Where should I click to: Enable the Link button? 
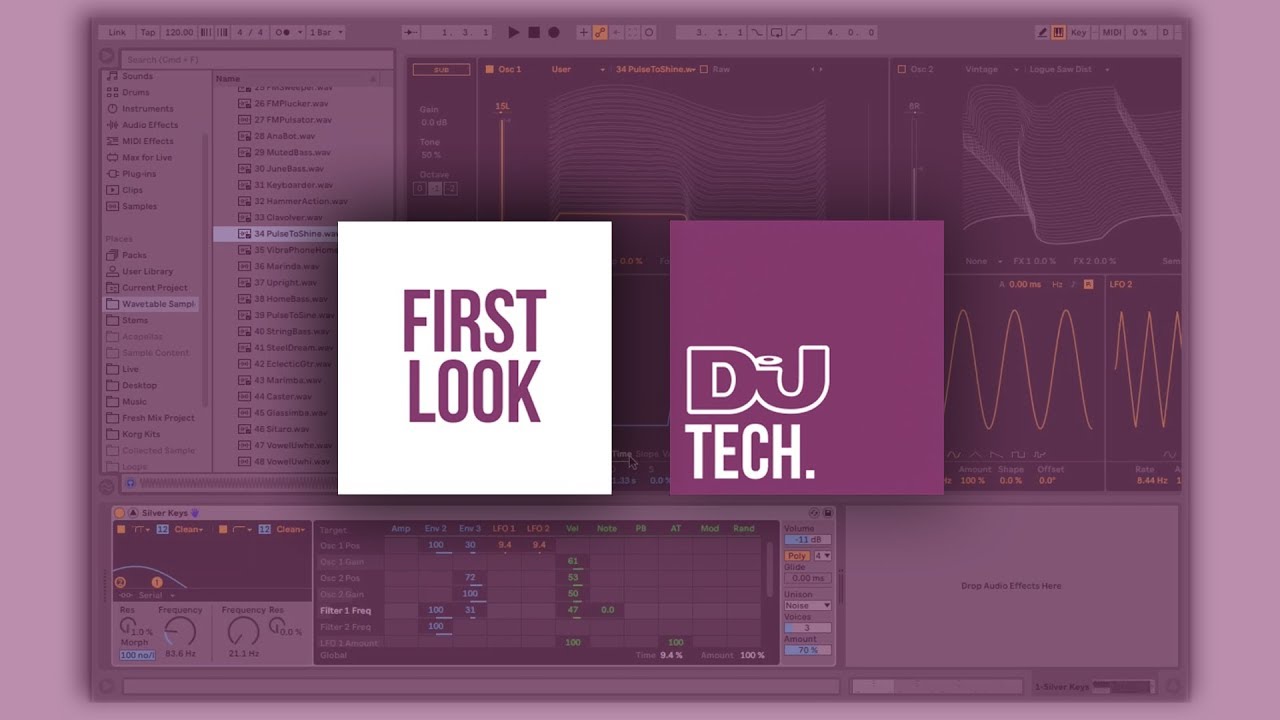[117, 32]
